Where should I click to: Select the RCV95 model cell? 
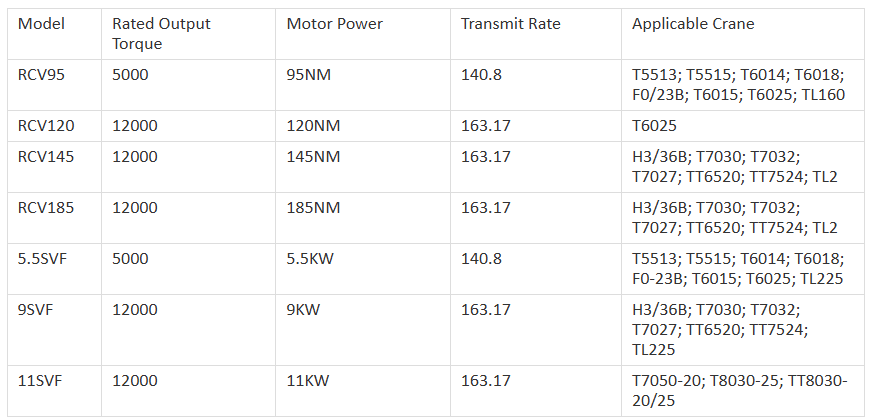pyautogui.click(x=54, y=85)
